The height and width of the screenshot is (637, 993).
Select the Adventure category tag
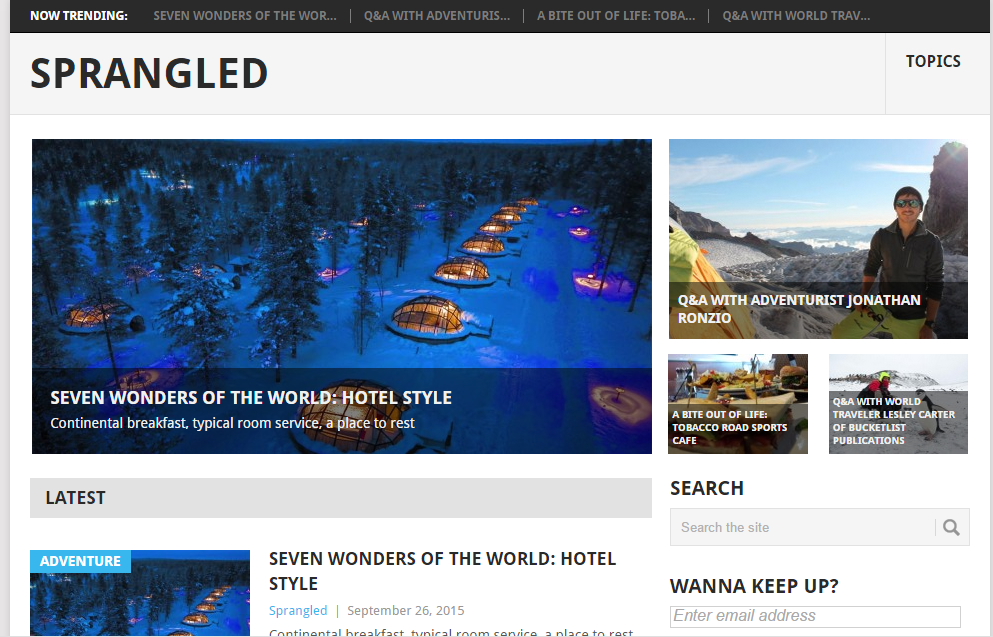pyautogui.click(x=80, y=561)
